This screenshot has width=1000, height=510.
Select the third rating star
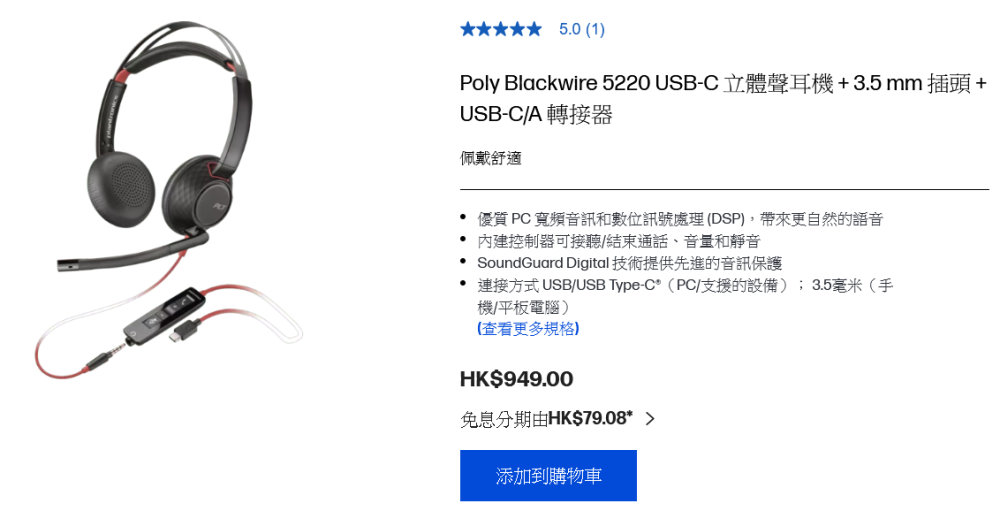501,29
